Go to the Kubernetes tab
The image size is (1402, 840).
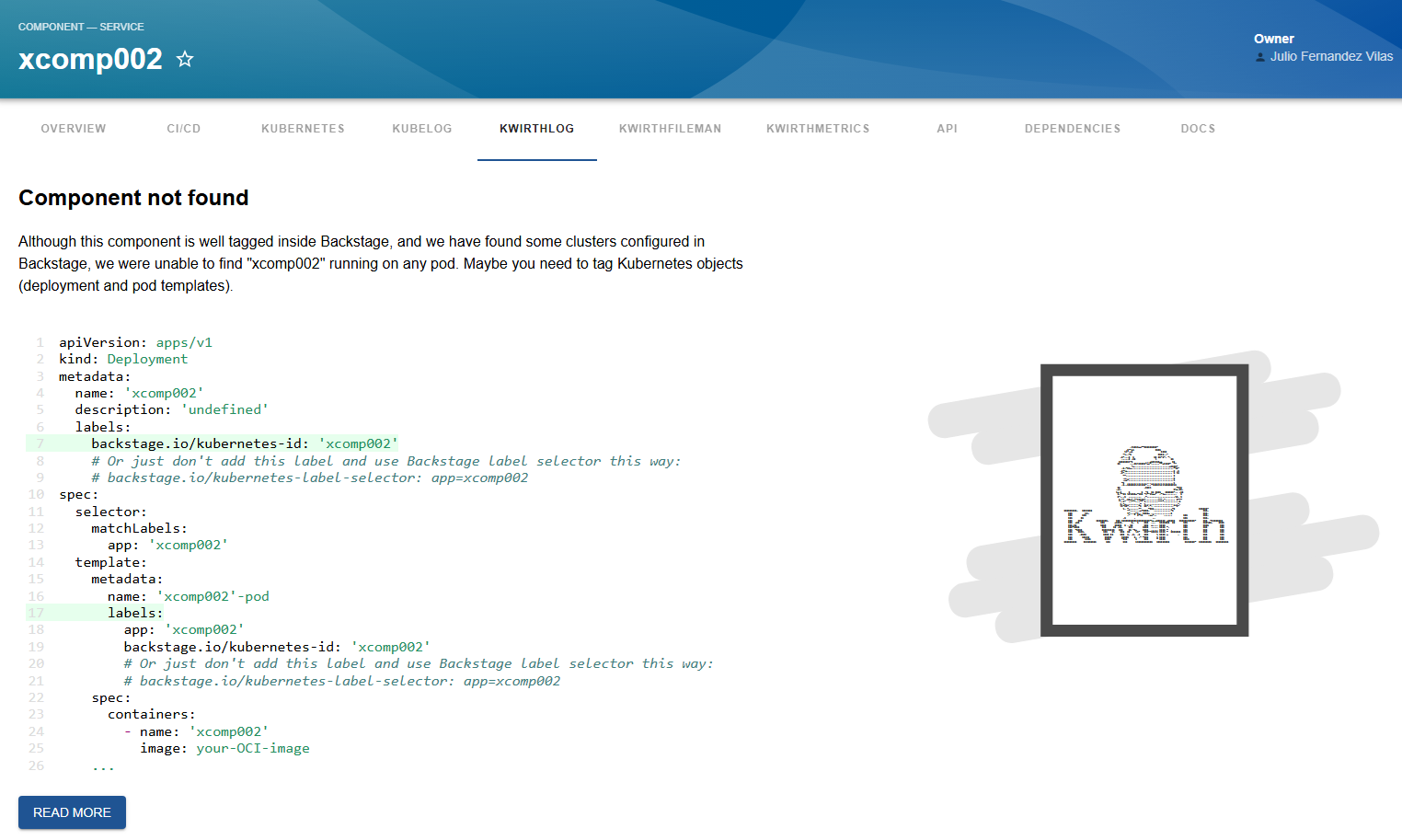click(303, 129)
